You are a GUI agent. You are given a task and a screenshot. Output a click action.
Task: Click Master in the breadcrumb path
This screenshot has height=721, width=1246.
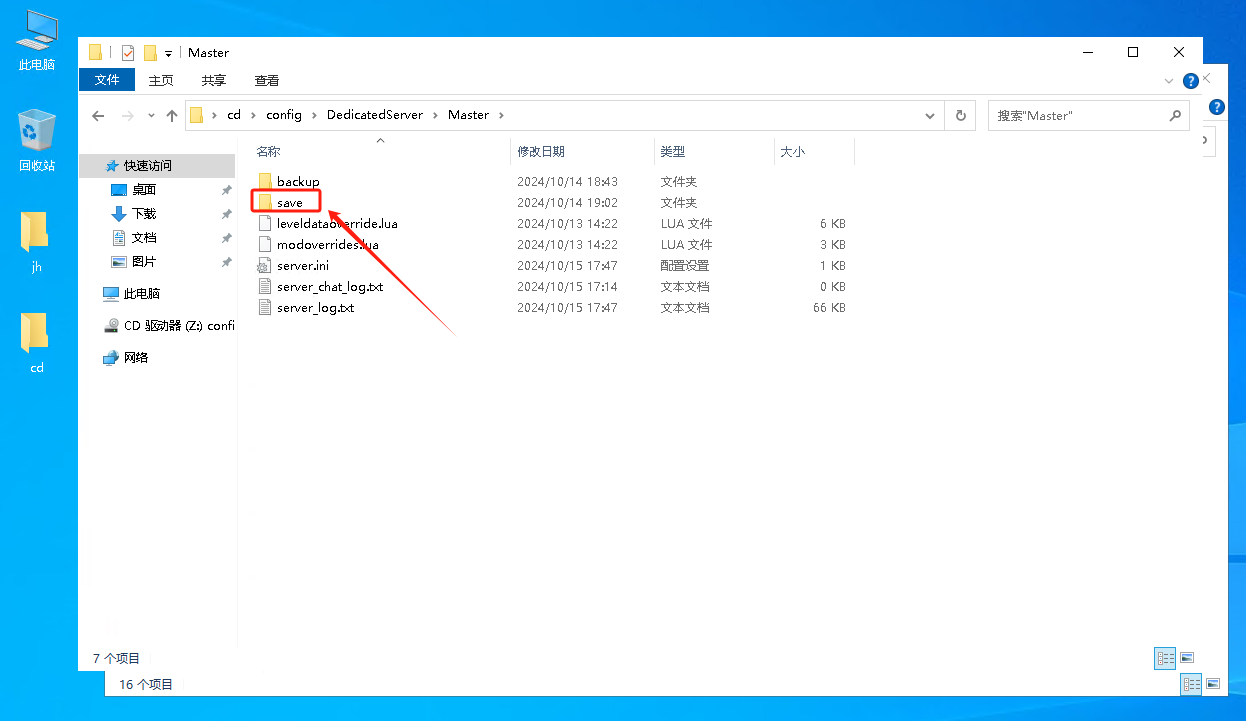[468, 115]
